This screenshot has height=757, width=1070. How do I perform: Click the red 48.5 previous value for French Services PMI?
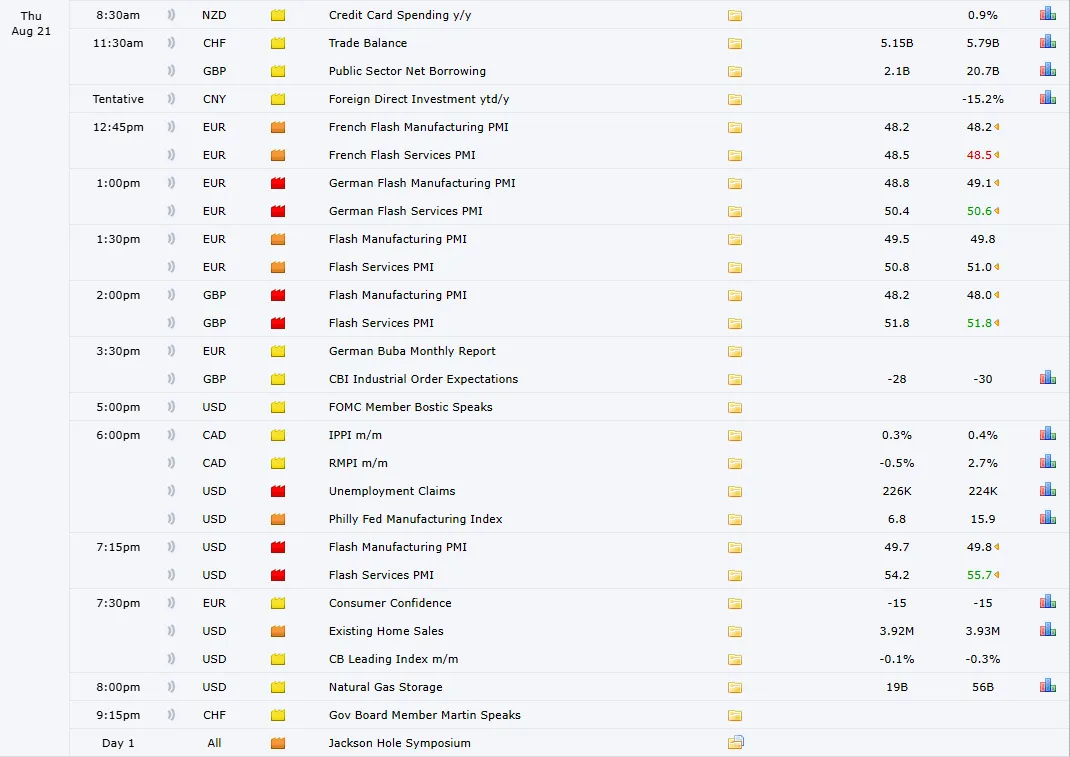(978, 155)
